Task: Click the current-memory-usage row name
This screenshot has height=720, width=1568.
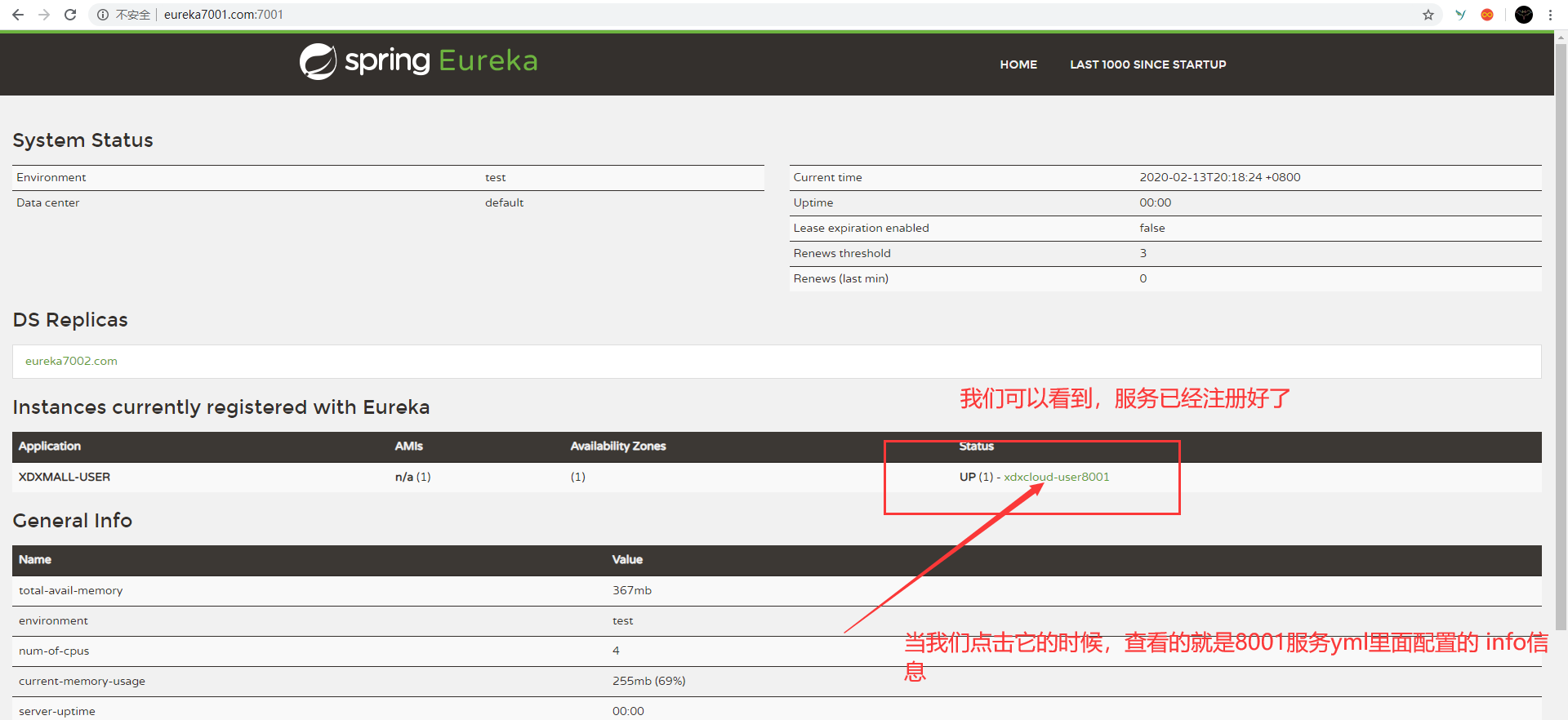Action: (x=82, y=681)
